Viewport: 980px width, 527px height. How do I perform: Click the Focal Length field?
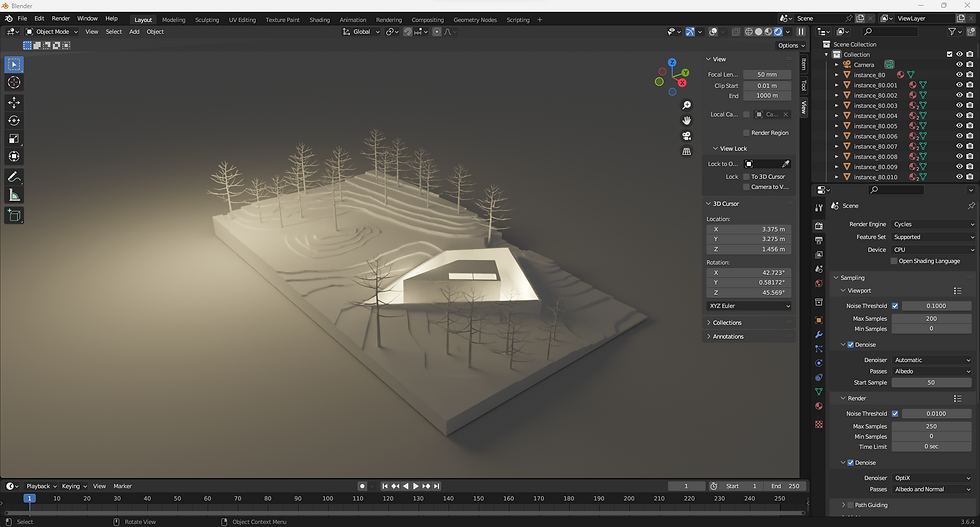(x=766, y=74)
